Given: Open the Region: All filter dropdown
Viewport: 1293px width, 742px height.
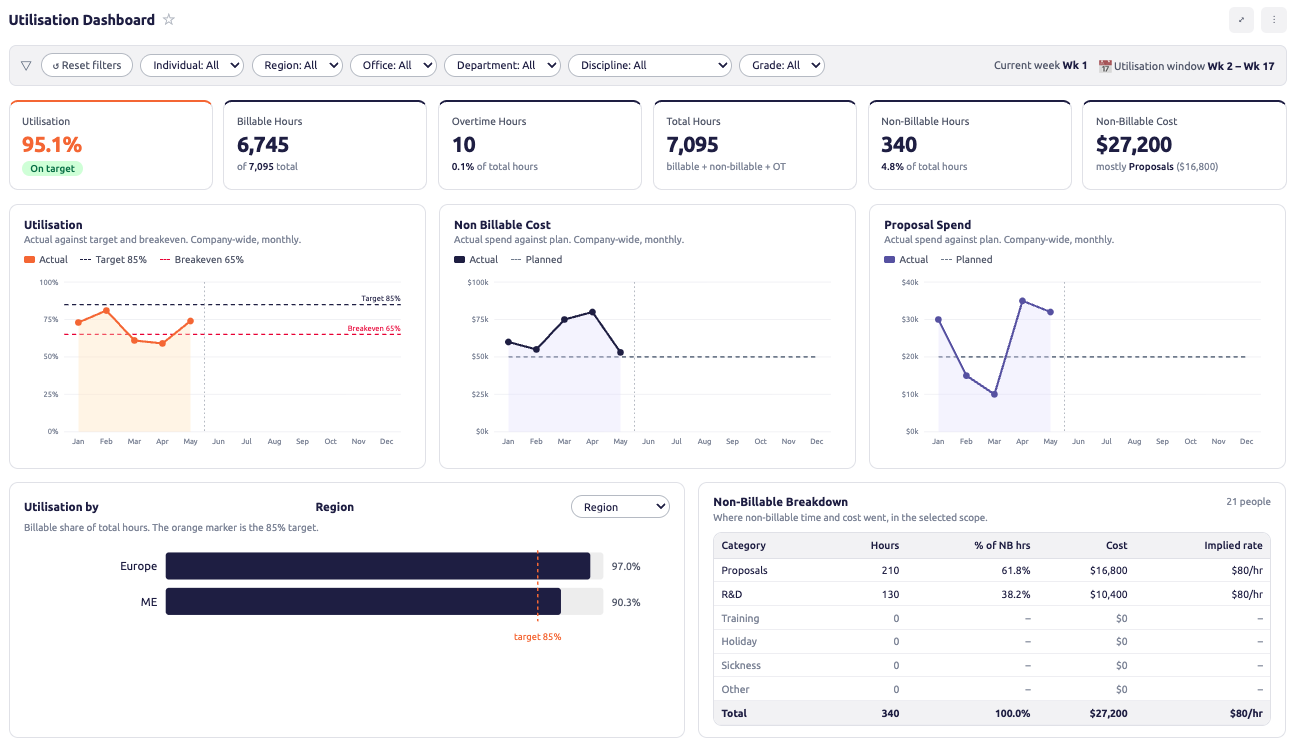Looking at the screenshot, I should click(x=297, y=65).
